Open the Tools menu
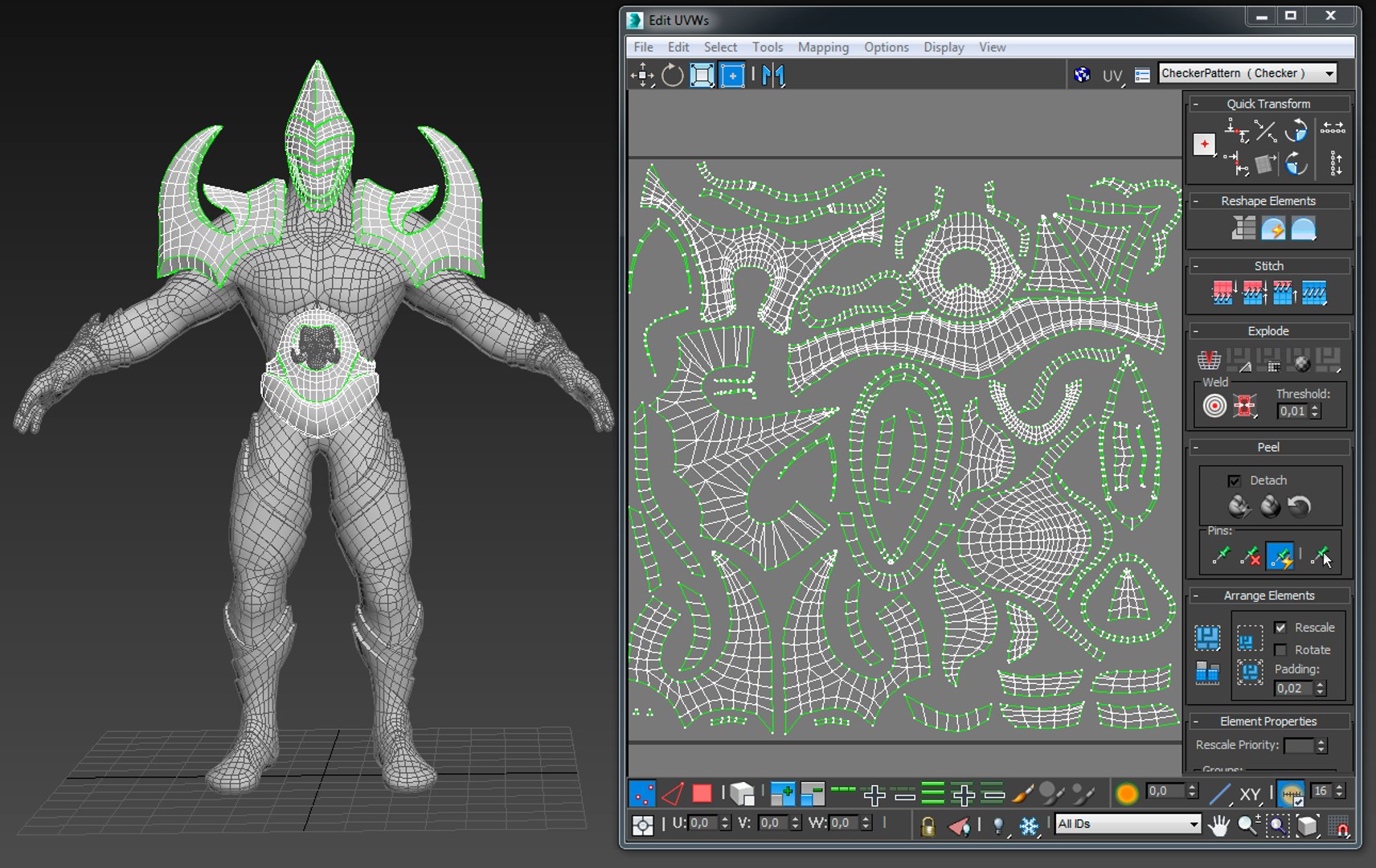Screen dimensions: 1376x868 (767, 47)
